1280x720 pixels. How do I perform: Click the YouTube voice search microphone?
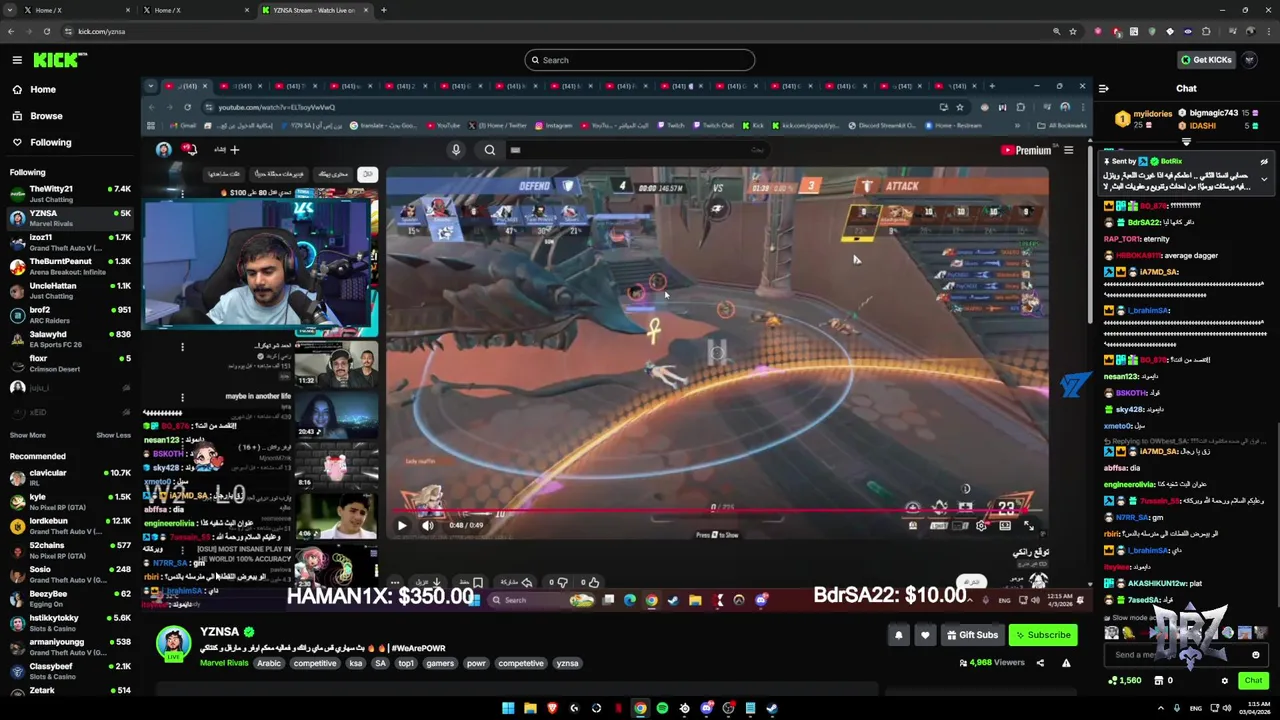pyautogui.click(x=456, y=150)
